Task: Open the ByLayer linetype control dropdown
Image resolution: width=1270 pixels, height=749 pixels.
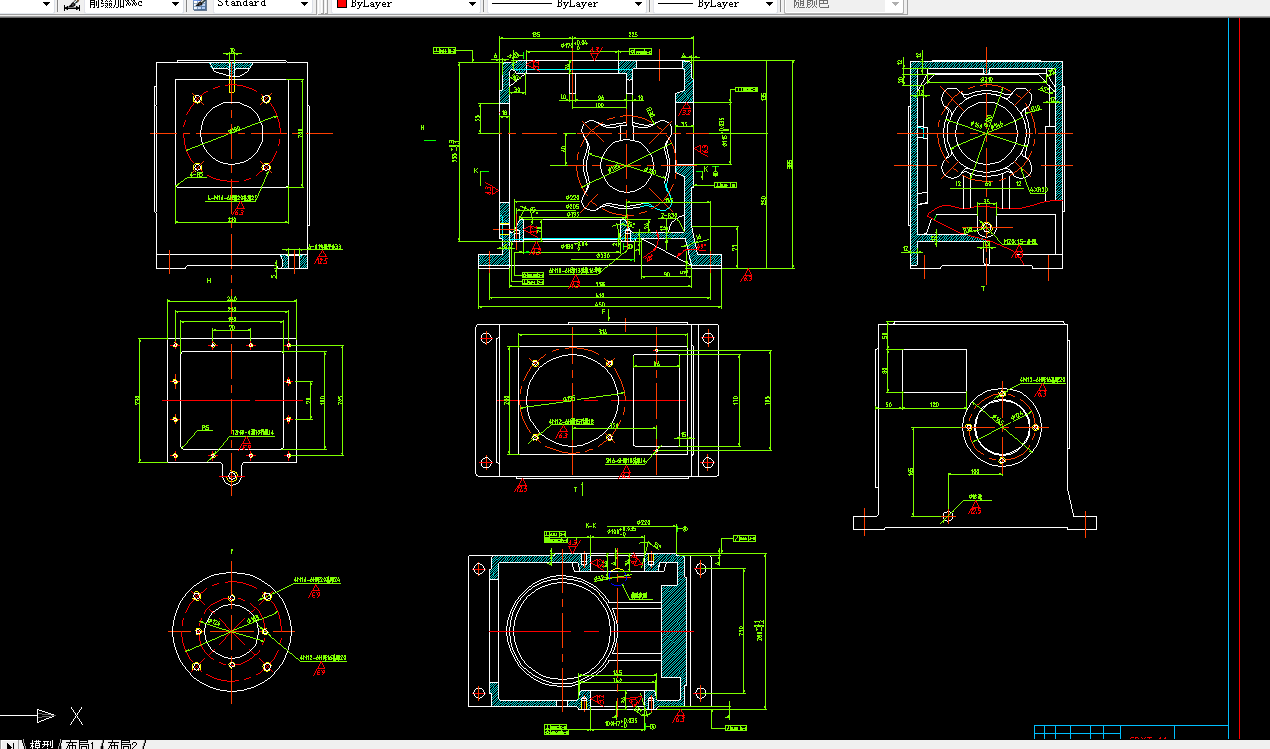Action: tap(567, 4)
